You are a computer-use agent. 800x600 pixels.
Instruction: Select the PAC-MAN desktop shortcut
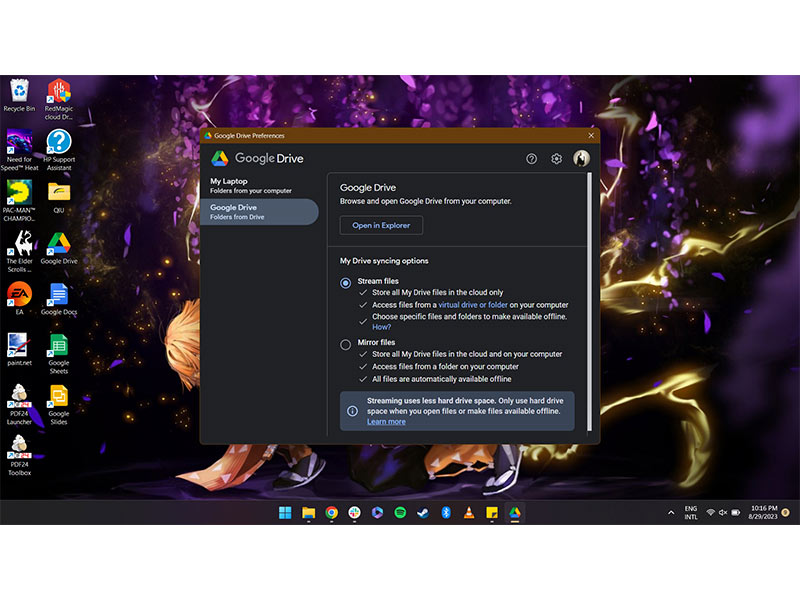(x=19, y=201)
